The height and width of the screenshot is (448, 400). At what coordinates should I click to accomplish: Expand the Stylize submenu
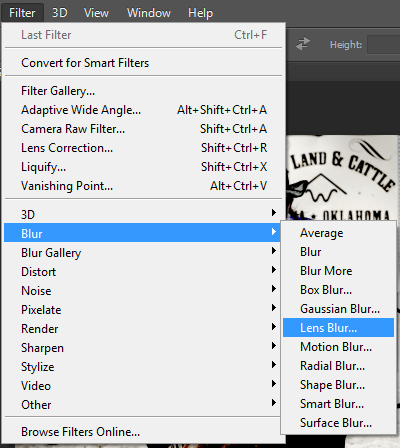pos(143,367)
